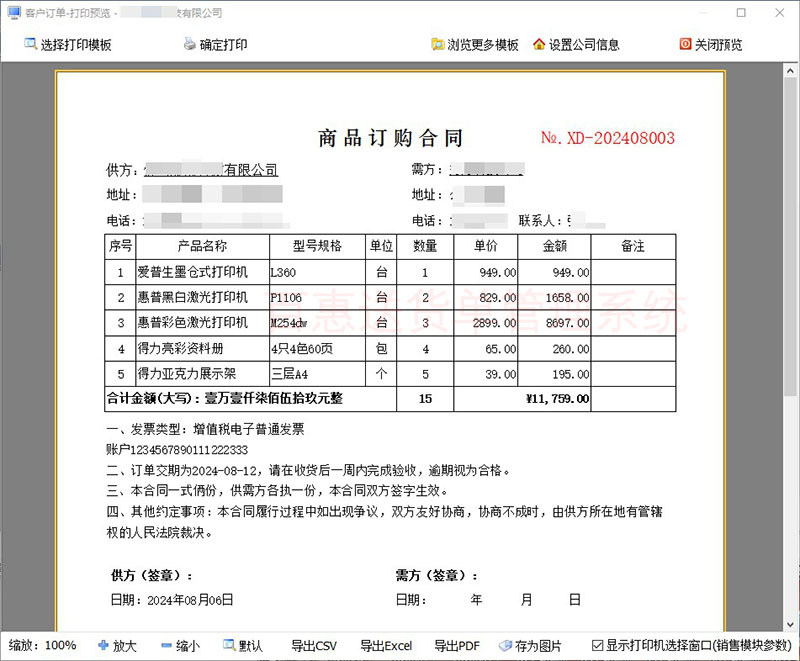Click the folder icon beside 浏览更多模板

click(x=437, y=44)
